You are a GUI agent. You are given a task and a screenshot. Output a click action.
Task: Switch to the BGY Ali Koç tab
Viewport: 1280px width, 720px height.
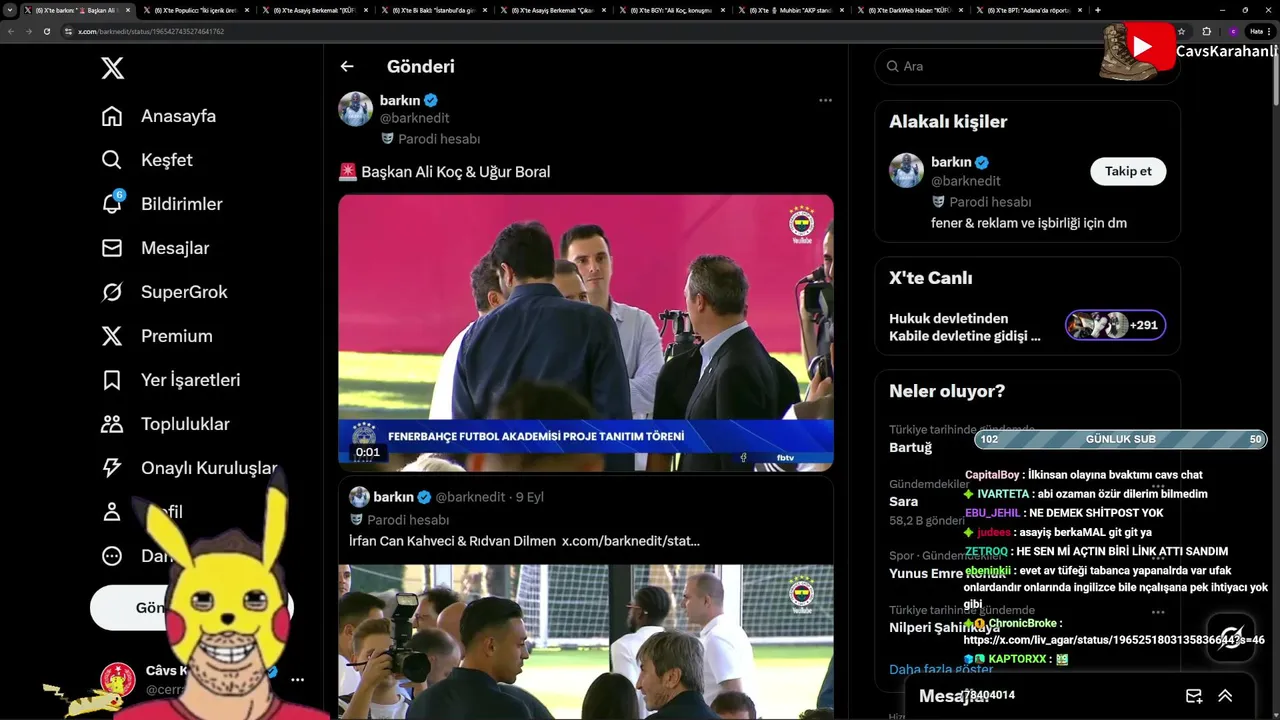pos(670,10)
